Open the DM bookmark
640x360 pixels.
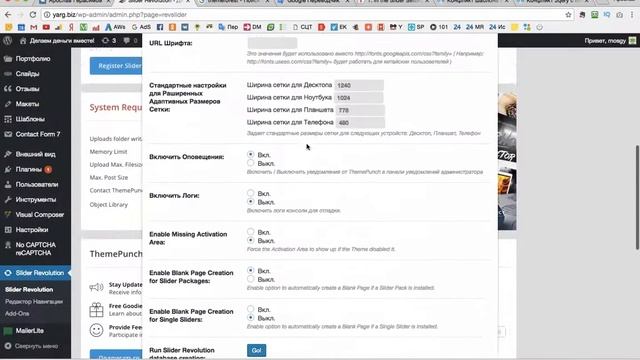[x=252, y=27]
